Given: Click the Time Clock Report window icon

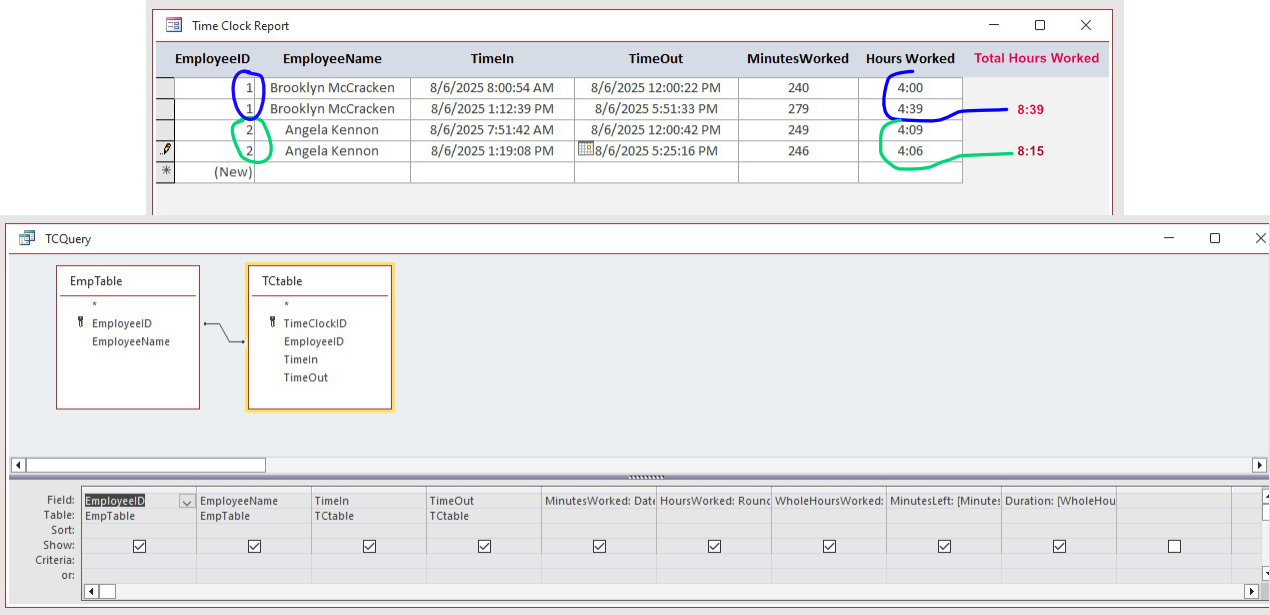Looking at the screenshot, I should pyautogui.click(x=174, y=25).
